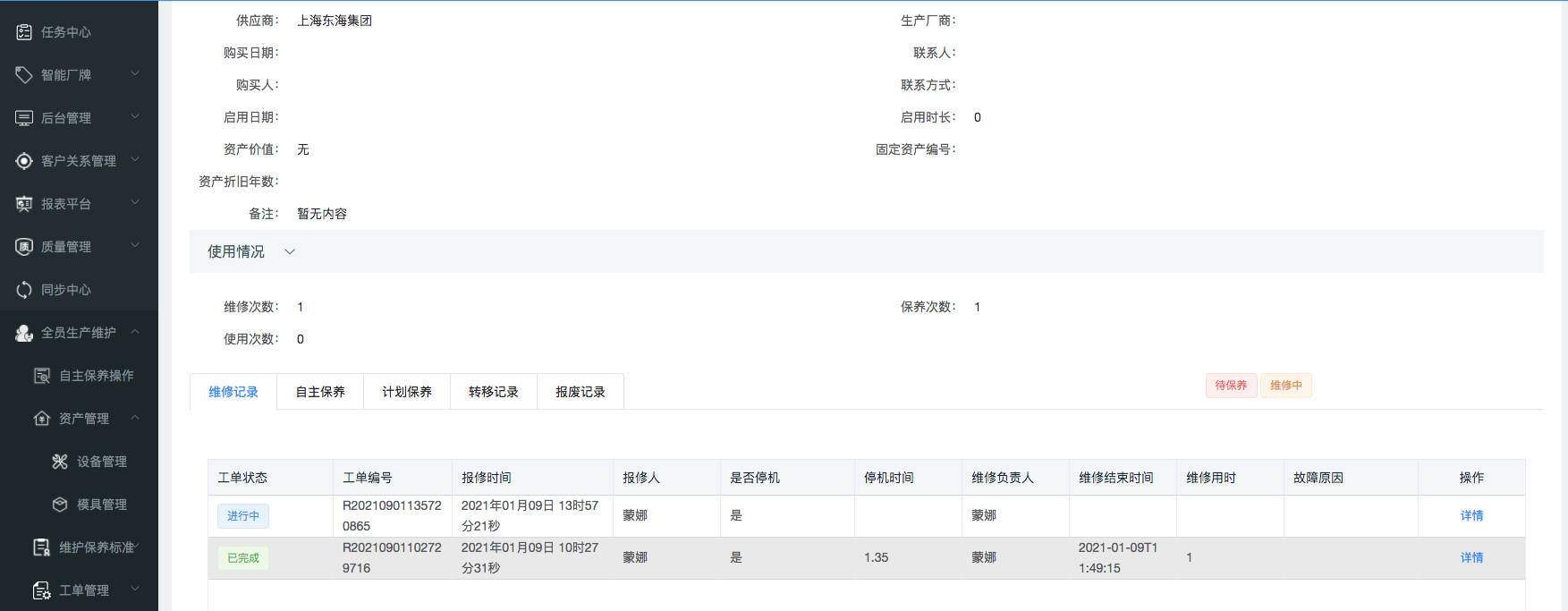Collapse the 全员生产维护 menu arrow

click(x=135, y=332)
